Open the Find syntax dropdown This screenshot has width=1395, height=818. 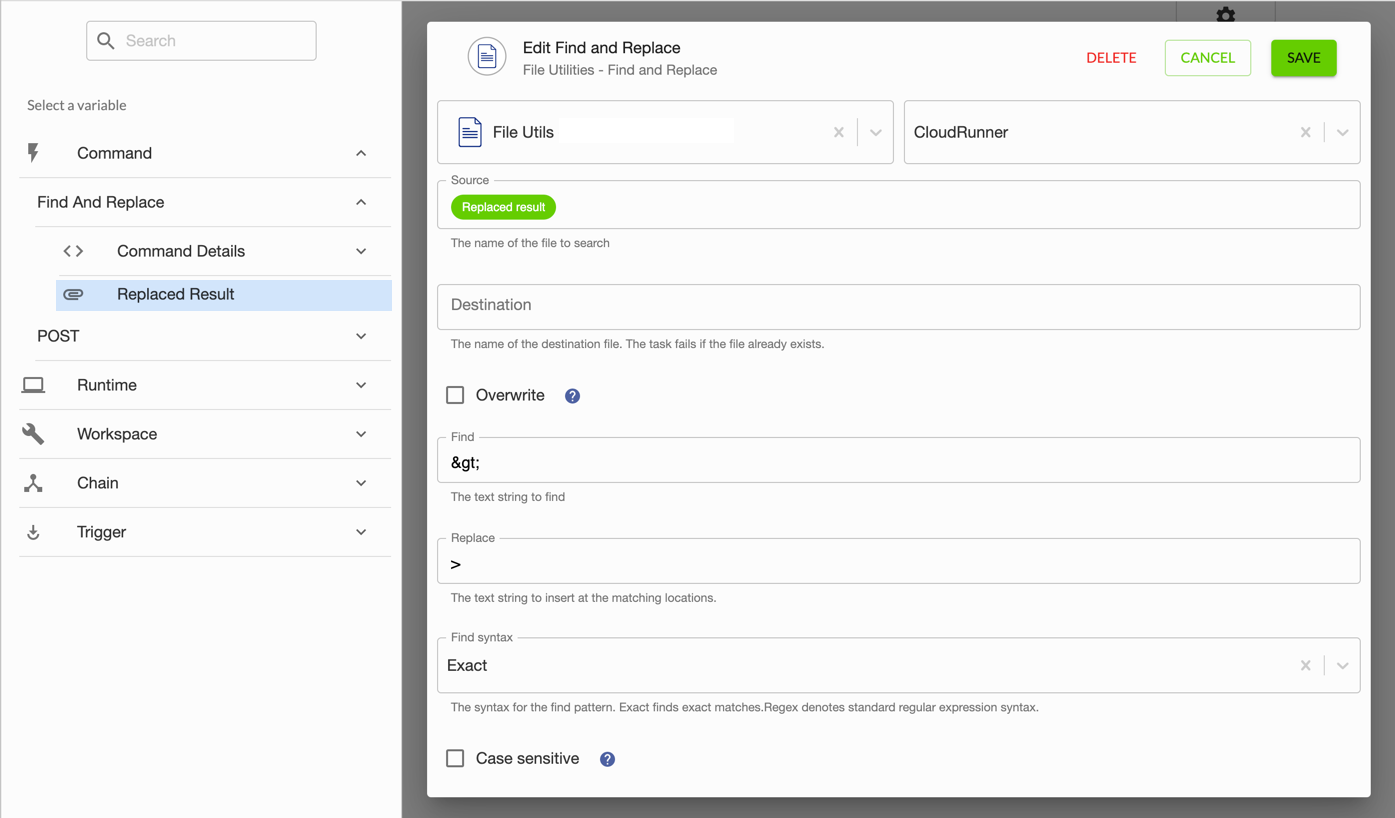pyautogui.click(x=1342, y=665)
